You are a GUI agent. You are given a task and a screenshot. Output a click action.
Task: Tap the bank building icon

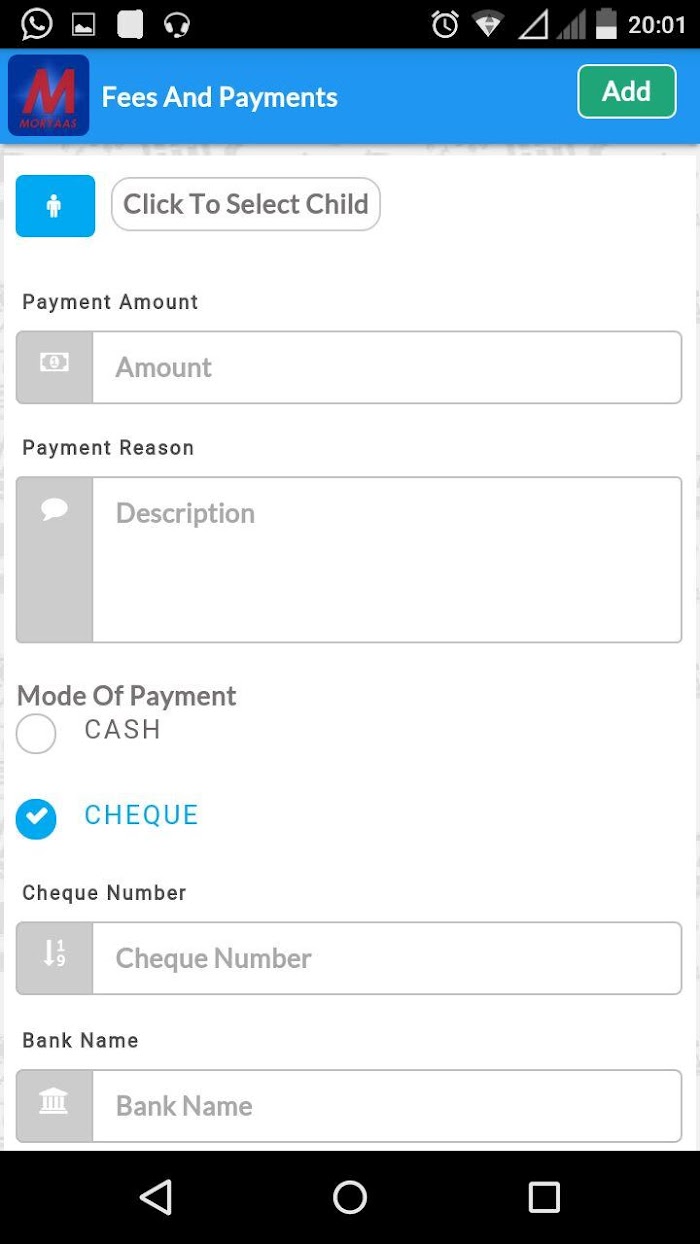pyautogui.click(x=54, y=1102)
